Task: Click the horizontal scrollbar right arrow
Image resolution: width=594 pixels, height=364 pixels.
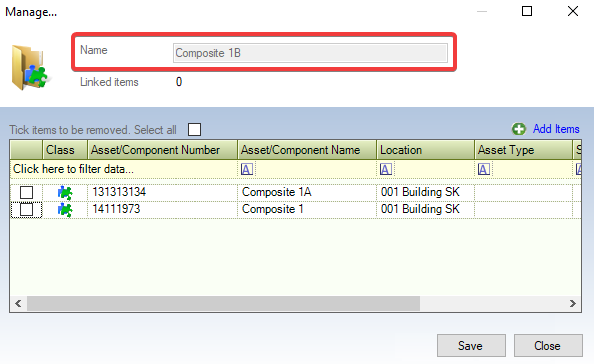Action: (x=573, y=303)
